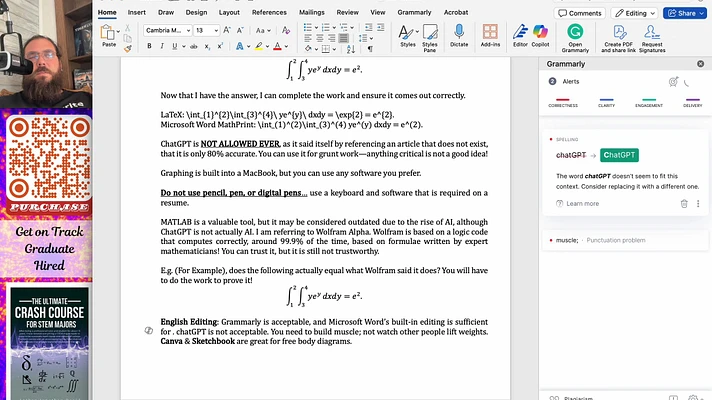712x400 pixels.
Task: Open the font name dropdown
Action: (x=188, y=30)
